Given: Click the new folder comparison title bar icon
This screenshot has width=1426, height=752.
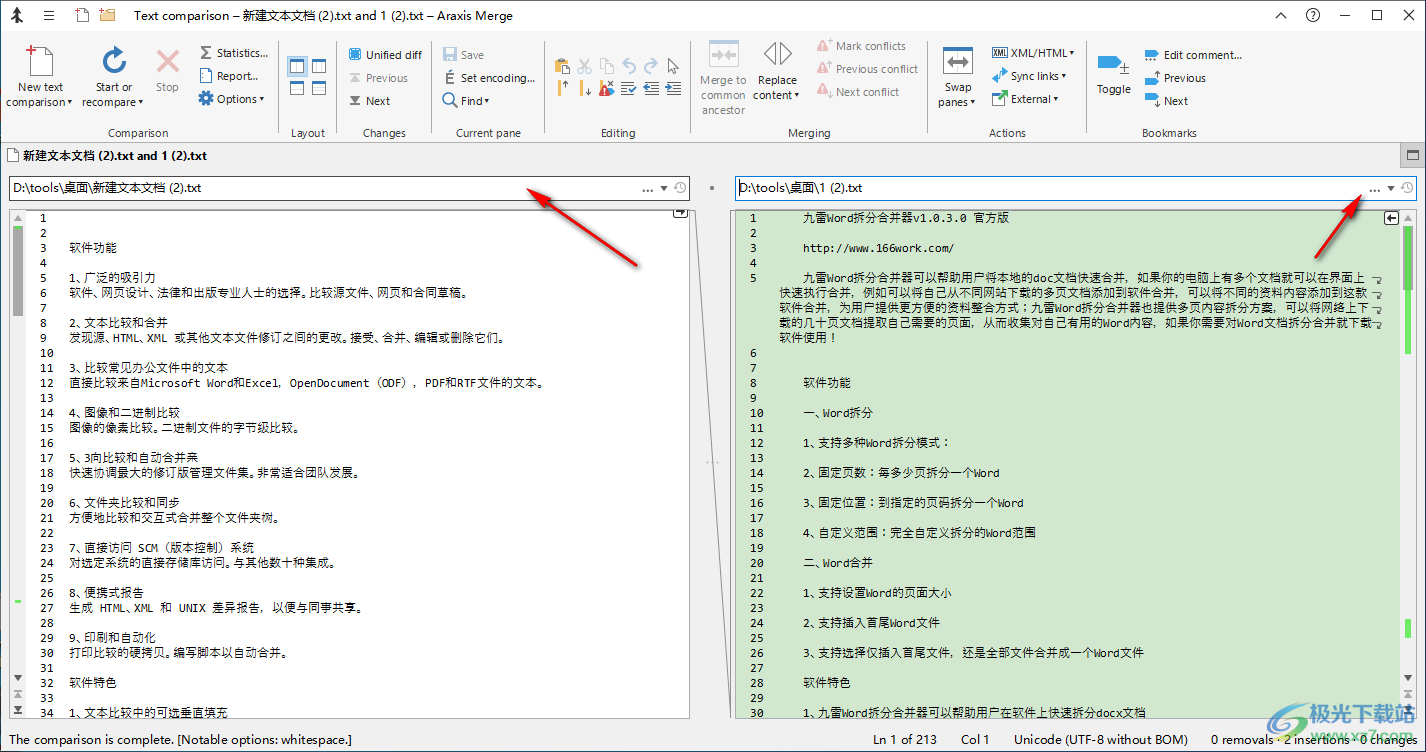Looking at the screenshot, I should [107, 15].
